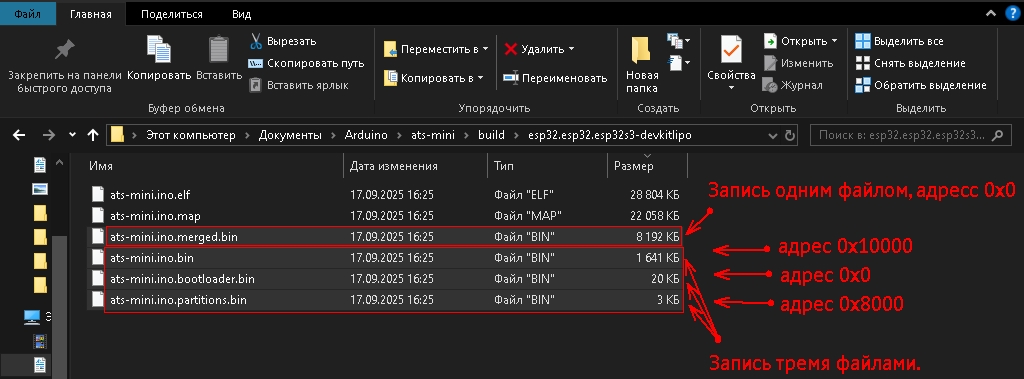Open Свойства of the selection
This screenshot has height=379, width=1024.
point(731,59)
